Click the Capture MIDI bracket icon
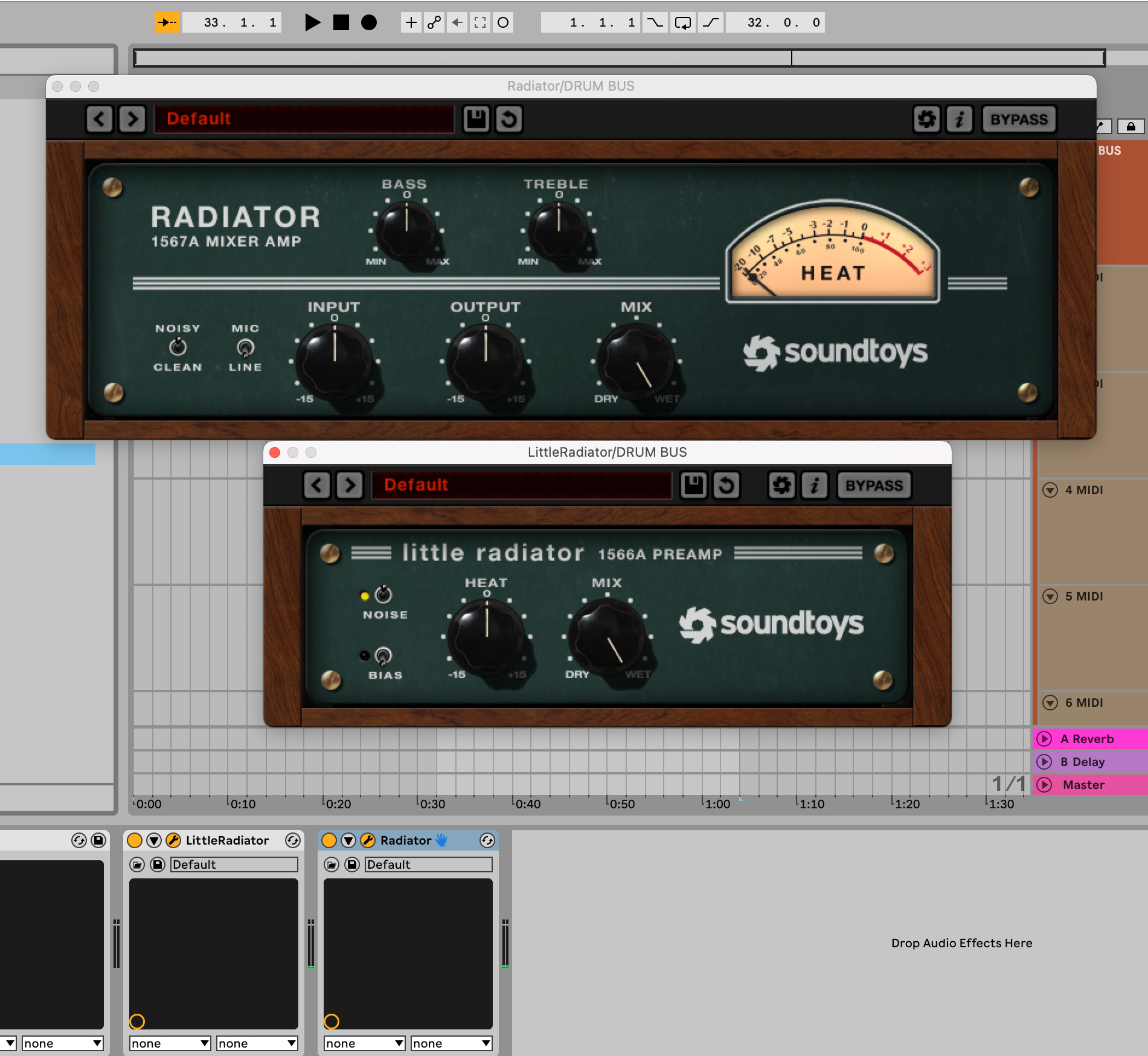Image resolution: width=1148 pixels, height=1056 pixels. [480, 22]
